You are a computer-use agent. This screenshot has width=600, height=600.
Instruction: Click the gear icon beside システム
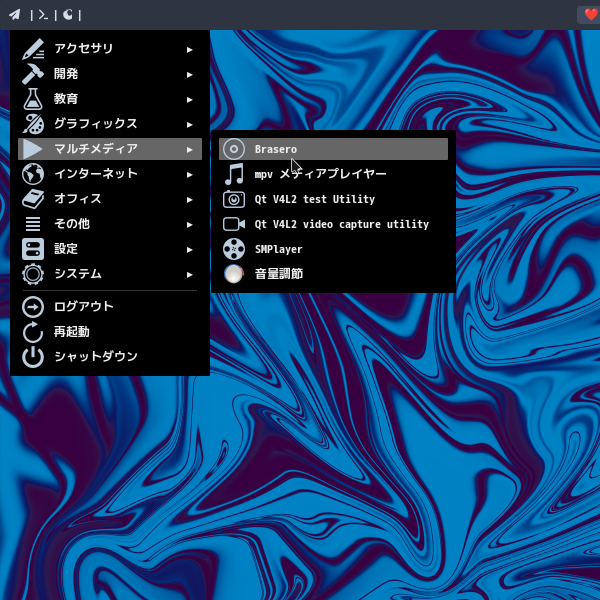(x=33, y=274)
